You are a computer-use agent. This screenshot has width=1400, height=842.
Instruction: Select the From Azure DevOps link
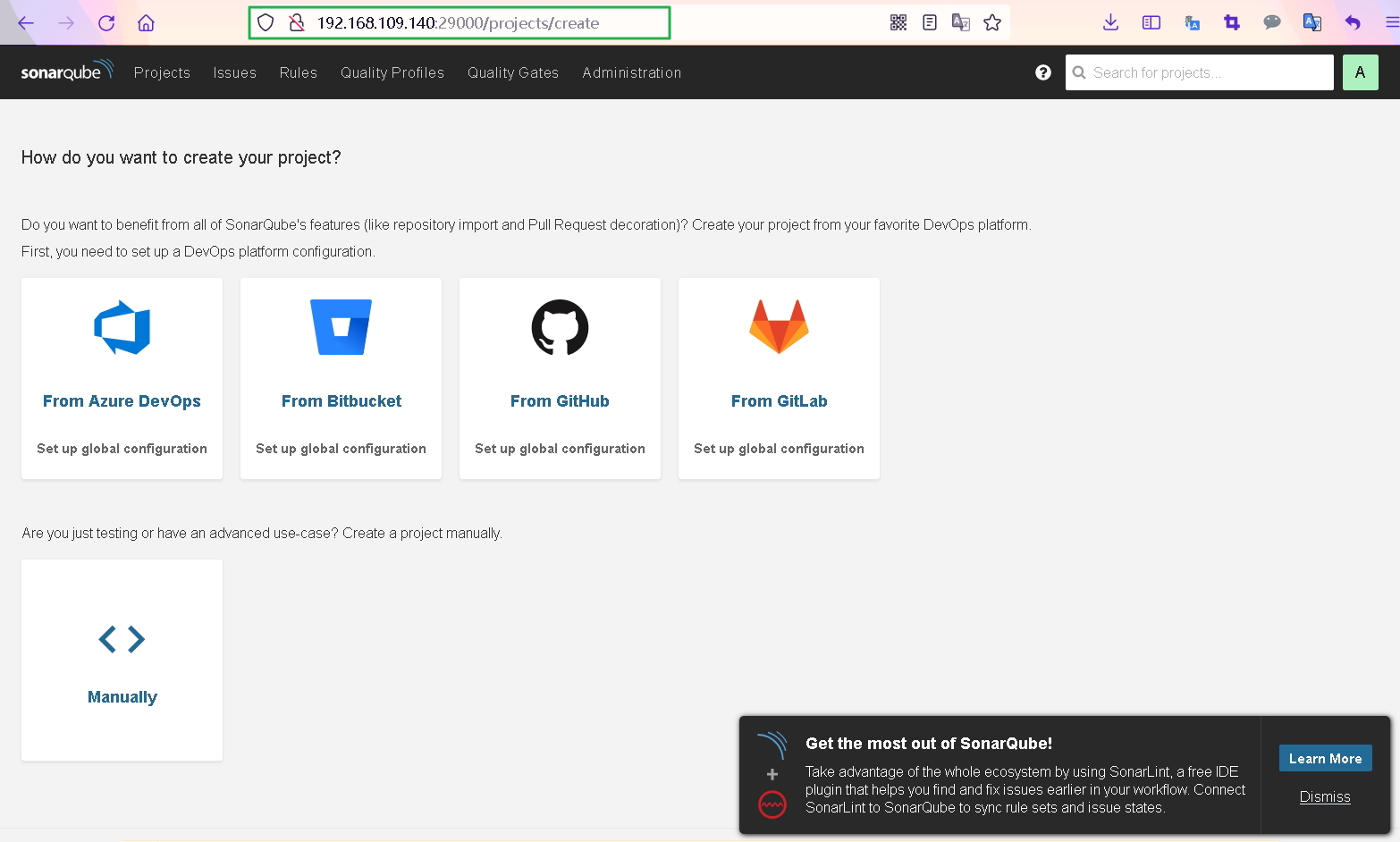click(x=122, y=401)
